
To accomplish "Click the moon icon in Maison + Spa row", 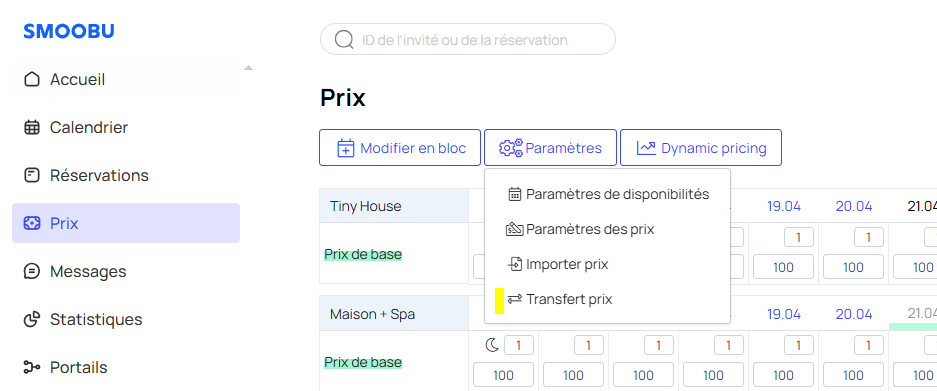I will click(491, 345).
